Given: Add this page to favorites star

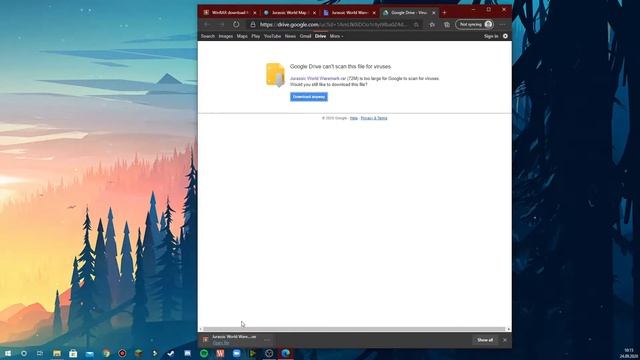Looking at the screenshot, I should click(416, 24).
